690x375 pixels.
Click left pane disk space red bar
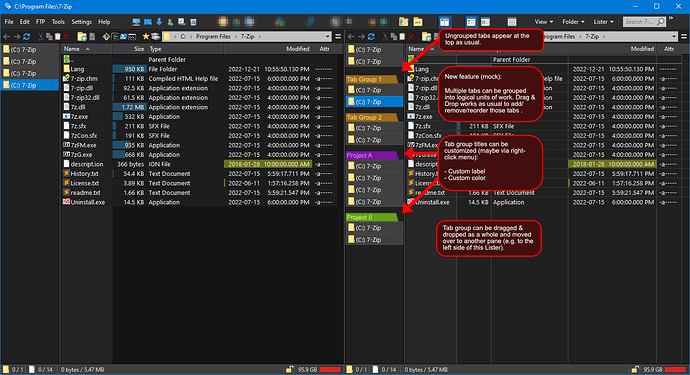coord(330,369)
